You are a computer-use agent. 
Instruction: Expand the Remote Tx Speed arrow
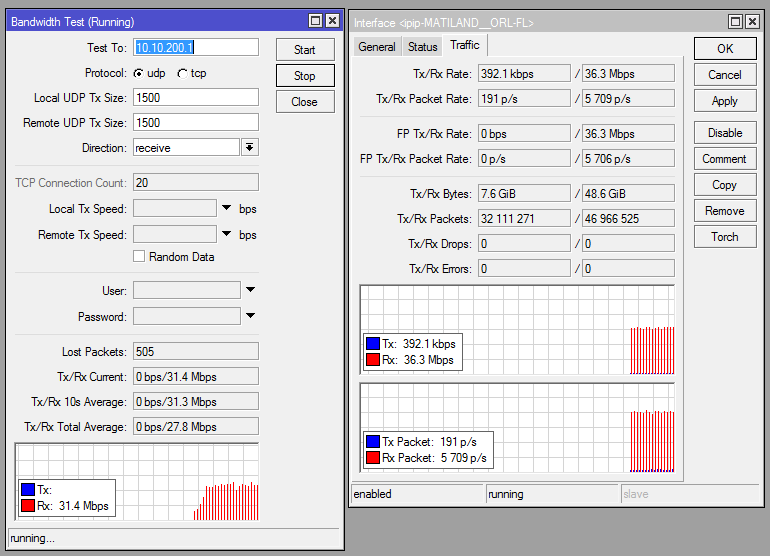[227, 235]
